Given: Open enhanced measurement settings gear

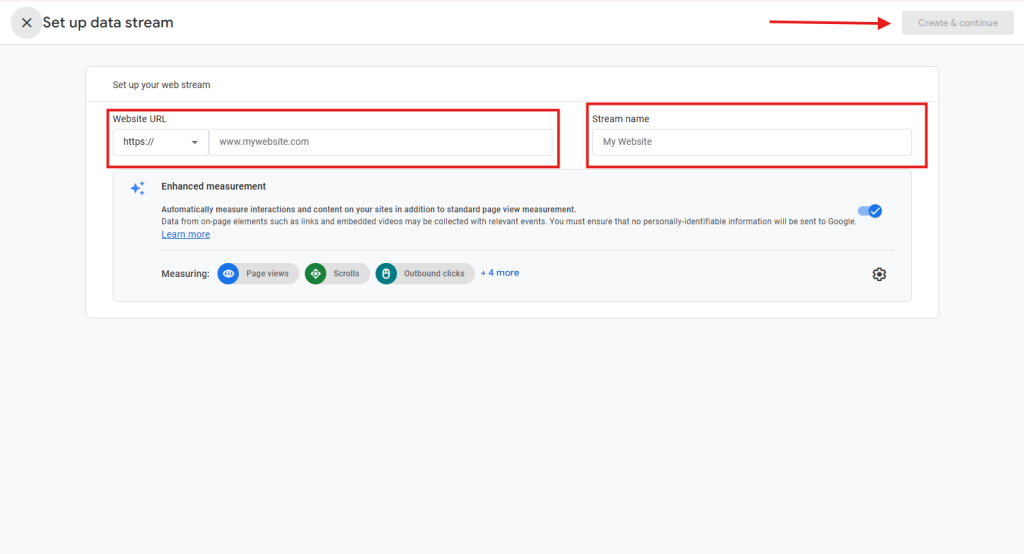Looking at the screenshot, I should click(879, 274).
